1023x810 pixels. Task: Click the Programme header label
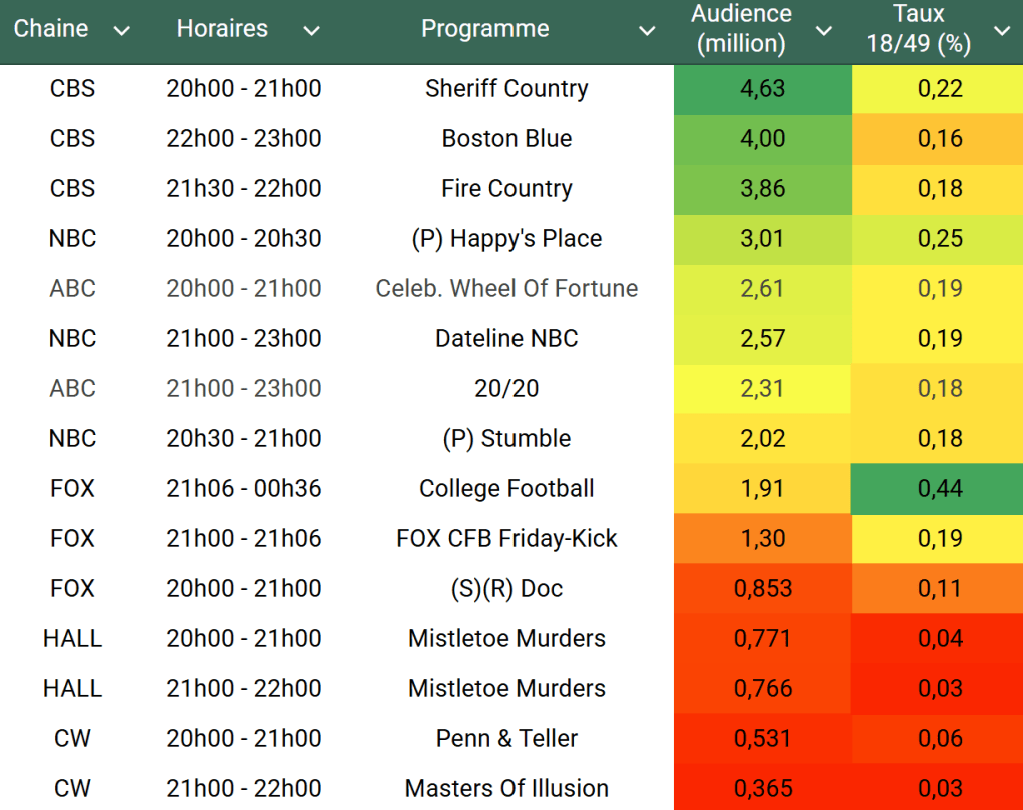485,29
